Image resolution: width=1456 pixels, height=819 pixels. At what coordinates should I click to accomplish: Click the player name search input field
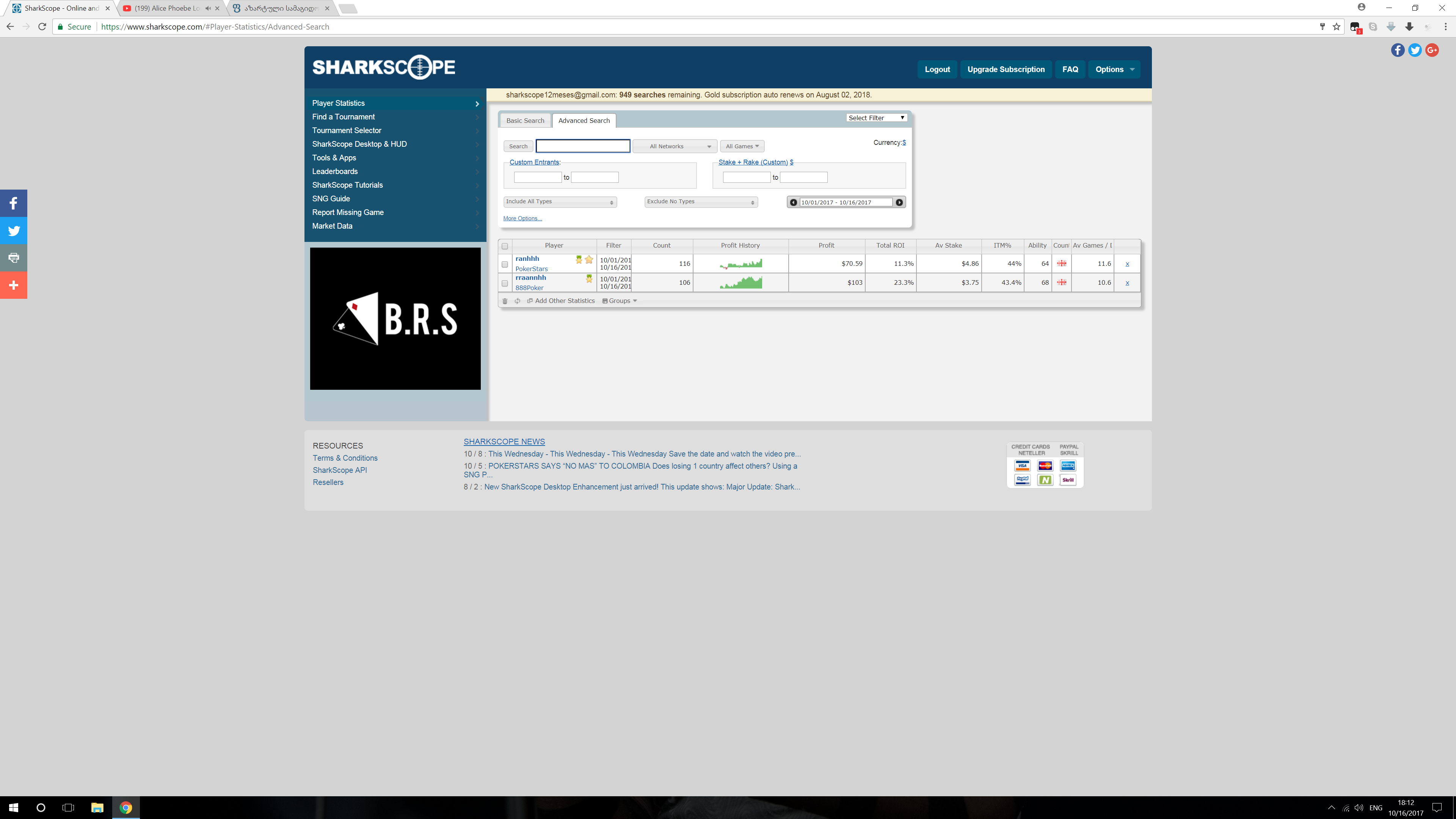(583, 146)
